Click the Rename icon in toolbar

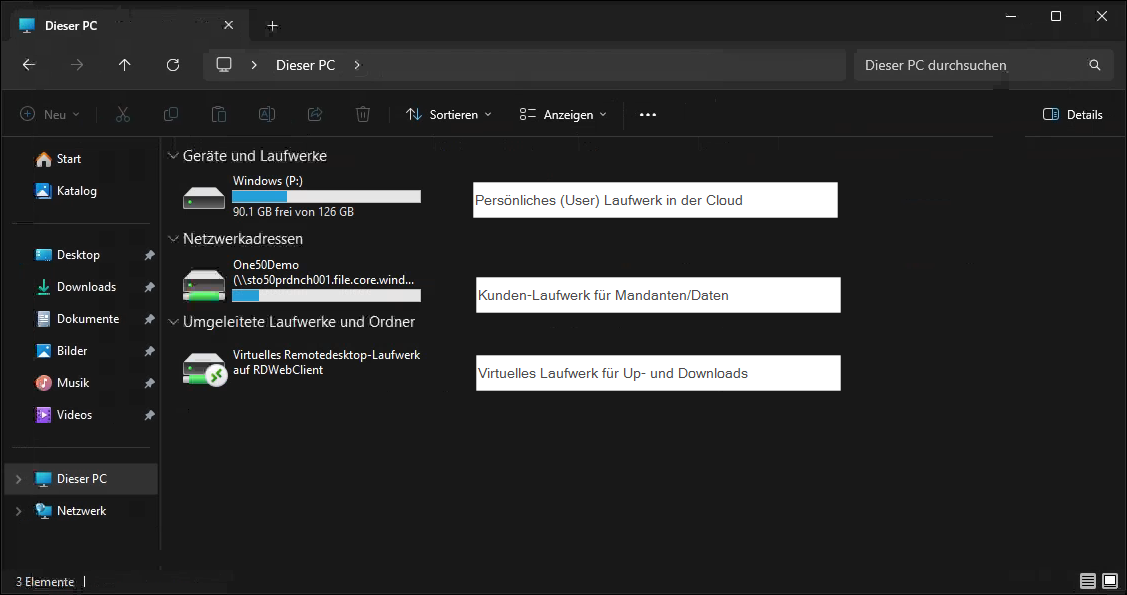pyautogui.click(x=267, y=114)
